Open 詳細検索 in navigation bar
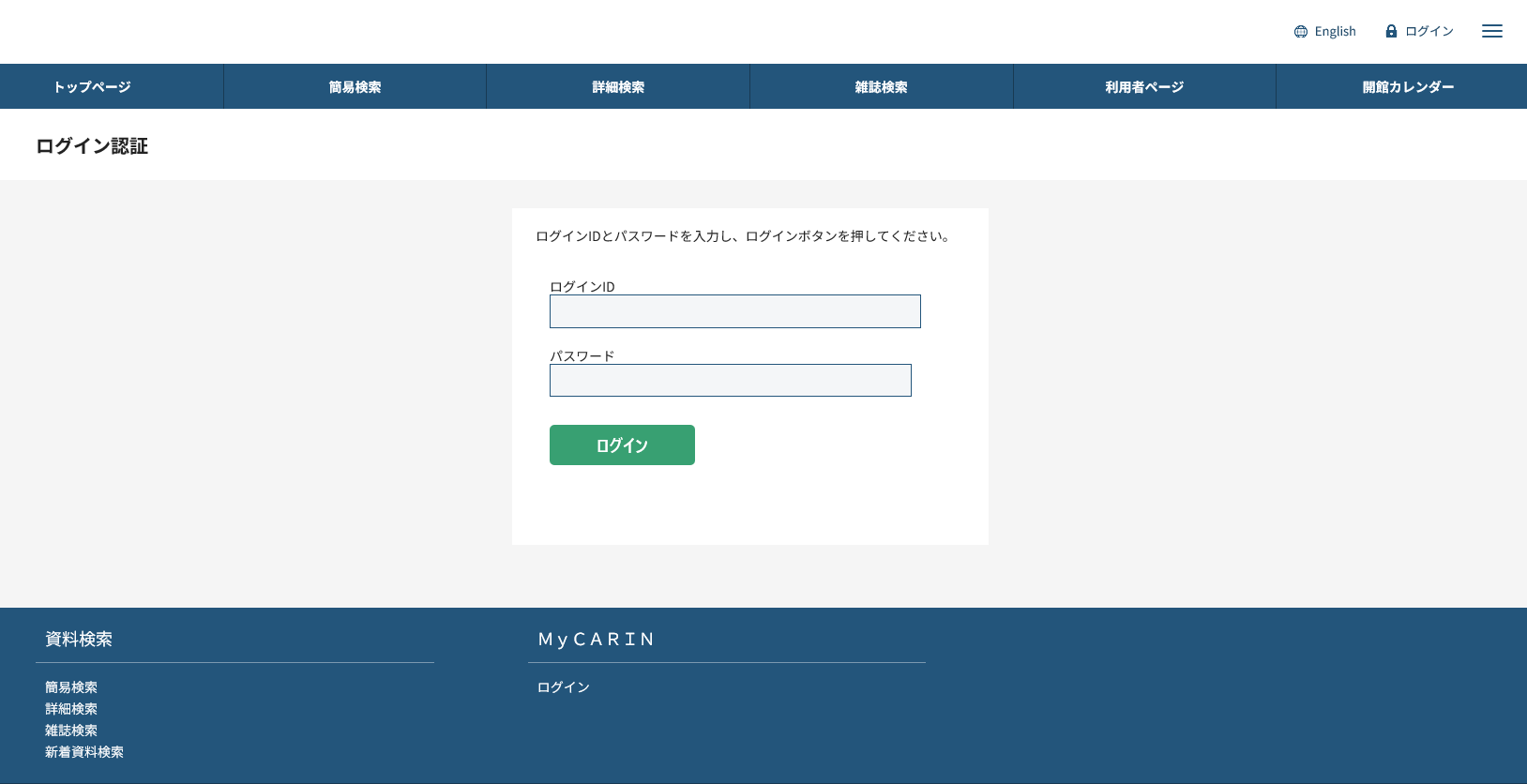Image resolution: width=1527 pixels, height=784 pixels. [x=618, y=87]
